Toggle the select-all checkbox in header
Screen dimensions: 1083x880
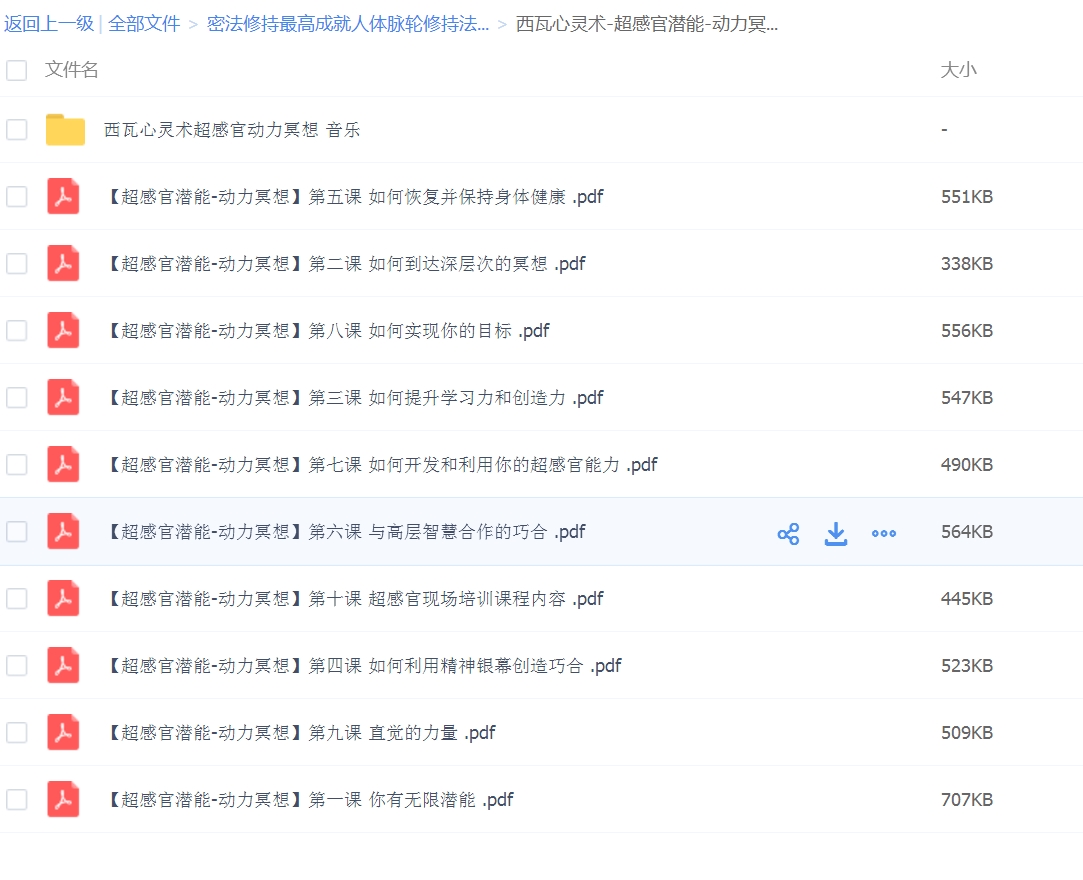(17, 70)
